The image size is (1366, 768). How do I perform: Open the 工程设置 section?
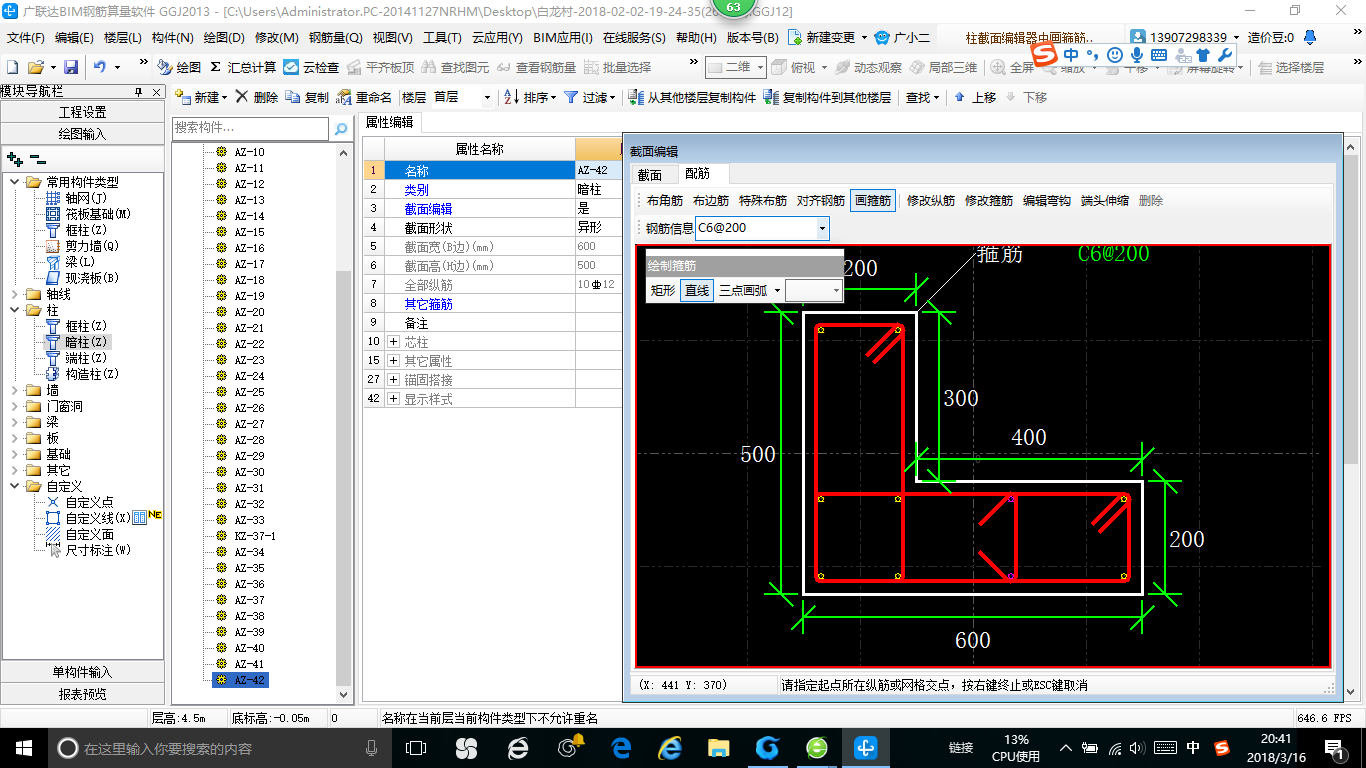(x=82, y=112)
